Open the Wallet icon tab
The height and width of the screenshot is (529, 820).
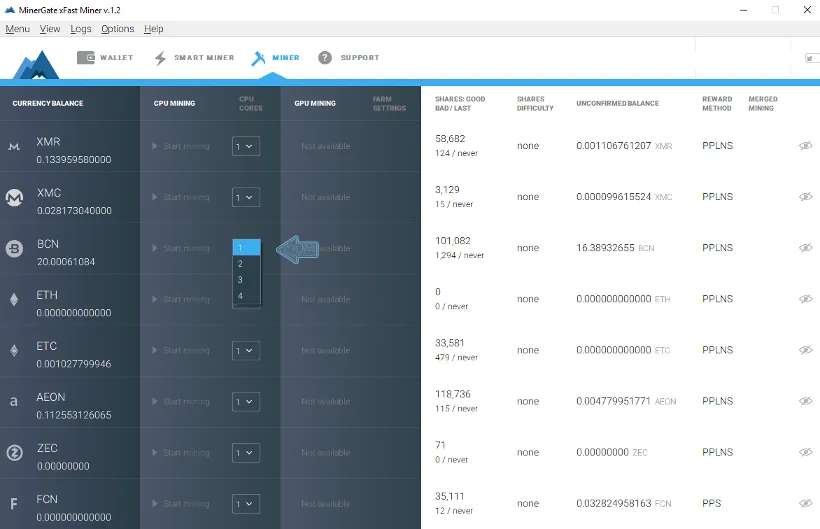[x=86, y=58]
